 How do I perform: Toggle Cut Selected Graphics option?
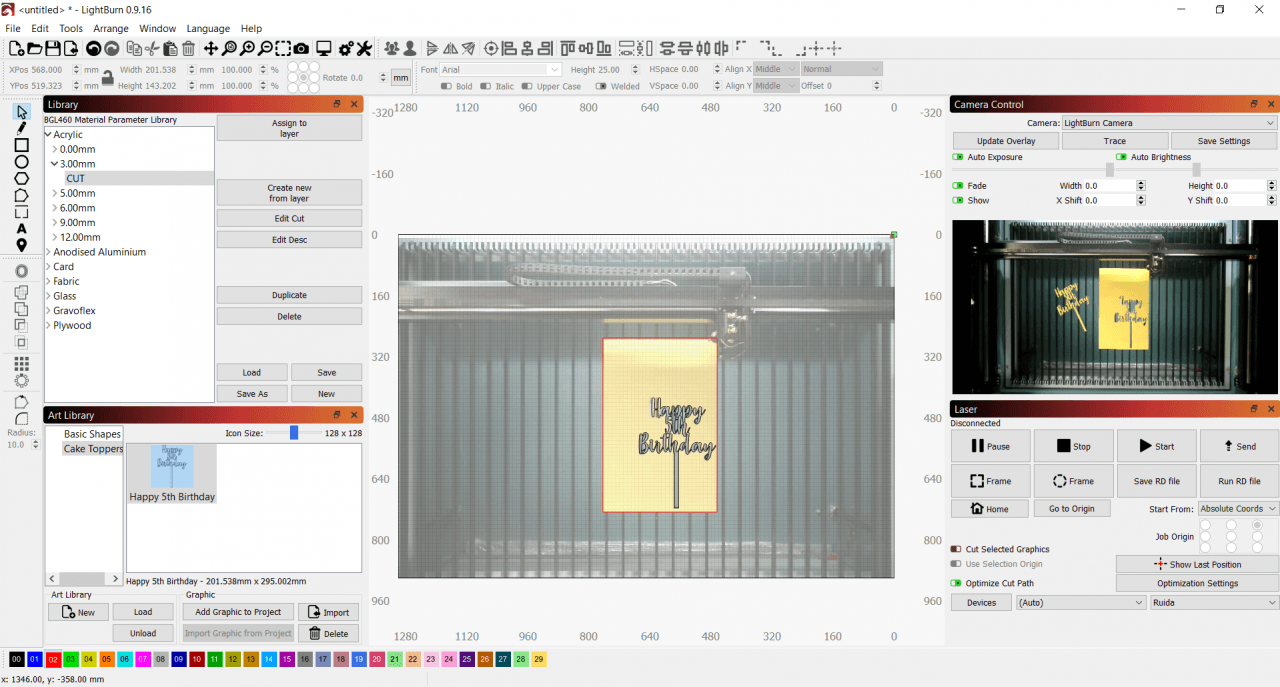click(958, 549)
